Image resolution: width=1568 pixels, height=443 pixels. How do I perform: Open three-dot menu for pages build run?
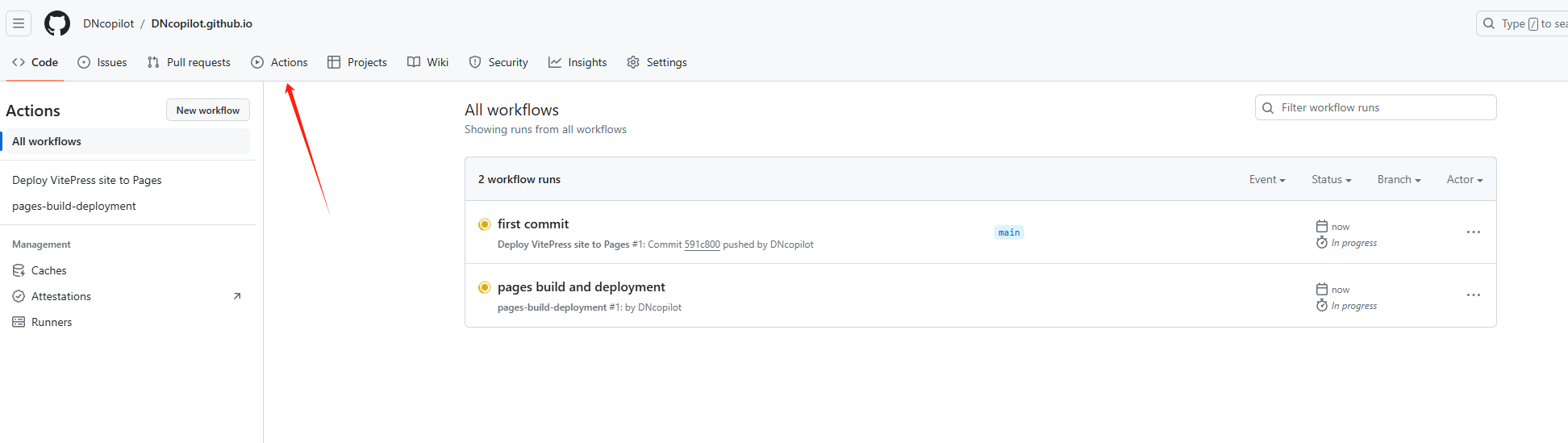click(1474, 295)
